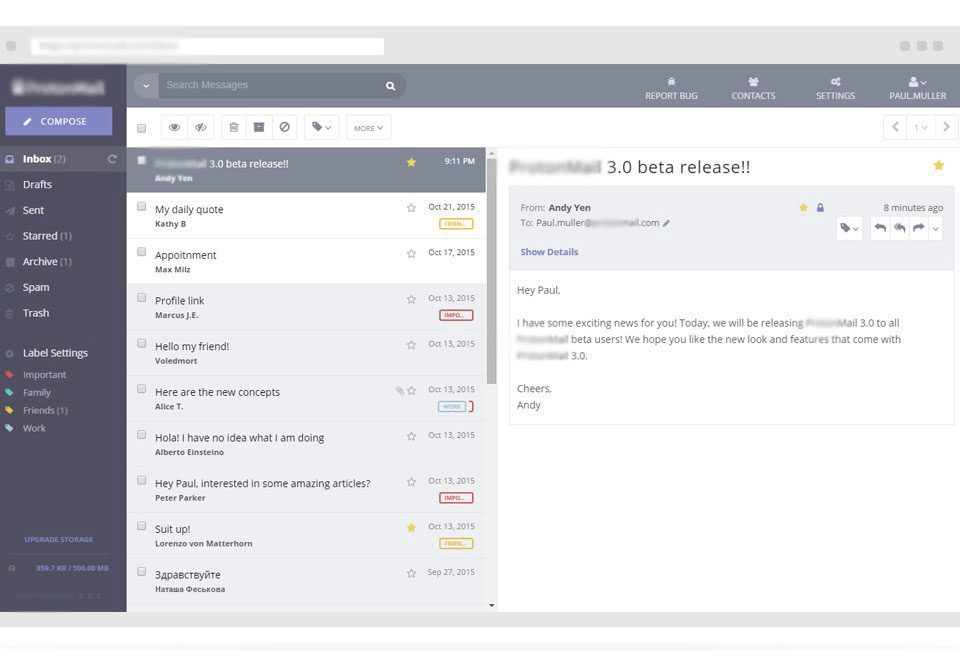
Task: Open the Spam folder
Action: click(36, 287)
